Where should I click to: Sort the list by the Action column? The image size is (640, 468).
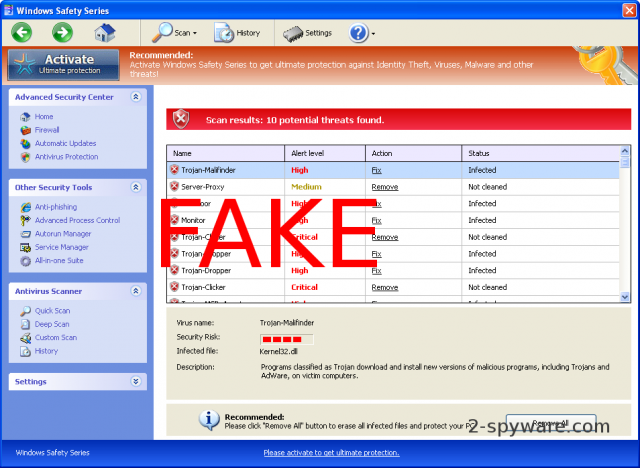[x=413, y=153]
